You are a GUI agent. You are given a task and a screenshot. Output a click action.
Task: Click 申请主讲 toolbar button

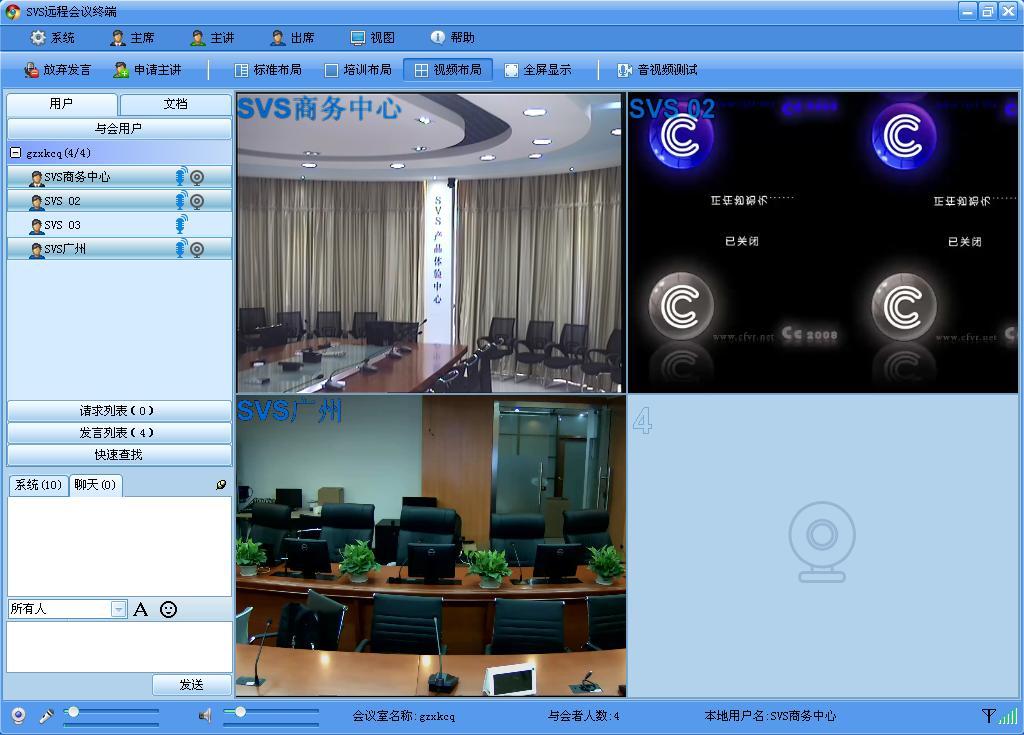[x=148, y=70]
